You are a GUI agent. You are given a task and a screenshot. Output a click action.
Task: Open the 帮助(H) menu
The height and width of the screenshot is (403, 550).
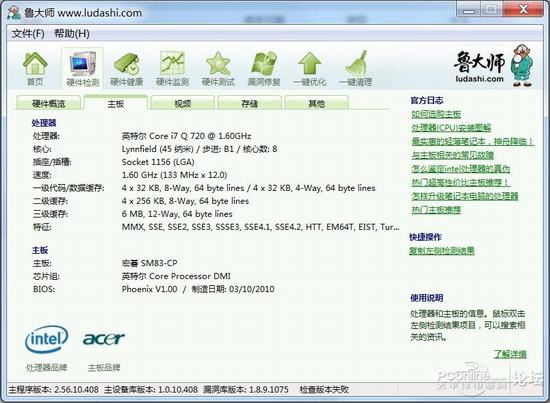coord(72,34)
